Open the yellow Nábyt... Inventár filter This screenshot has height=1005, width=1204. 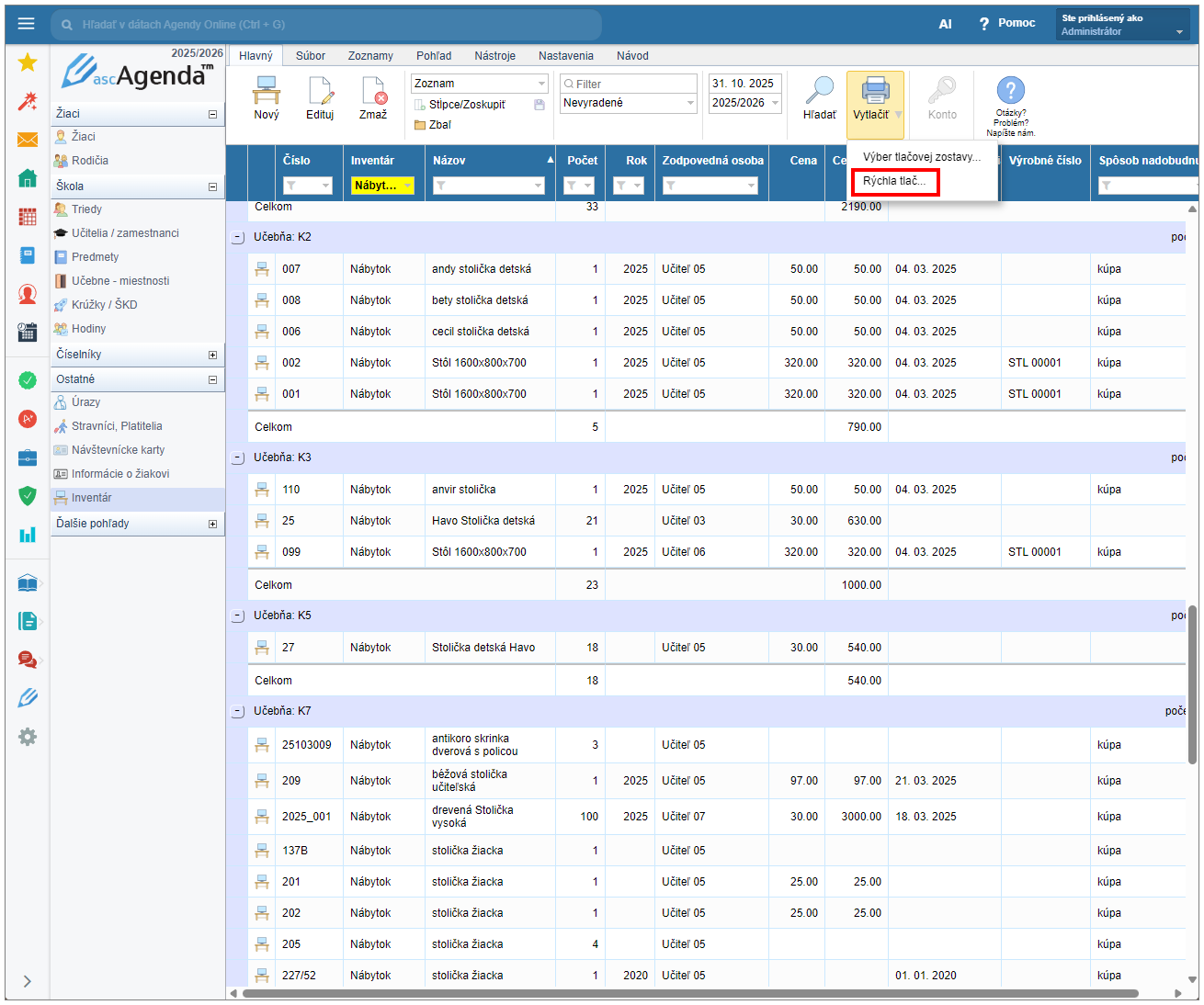(382, 186)
